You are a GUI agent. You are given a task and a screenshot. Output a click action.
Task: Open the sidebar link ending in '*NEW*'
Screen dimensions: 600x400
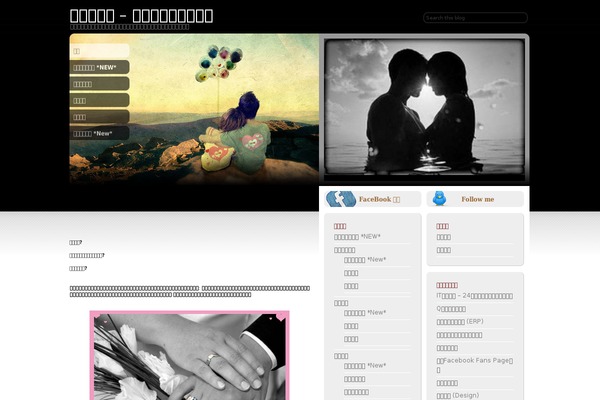coord(357,237)
